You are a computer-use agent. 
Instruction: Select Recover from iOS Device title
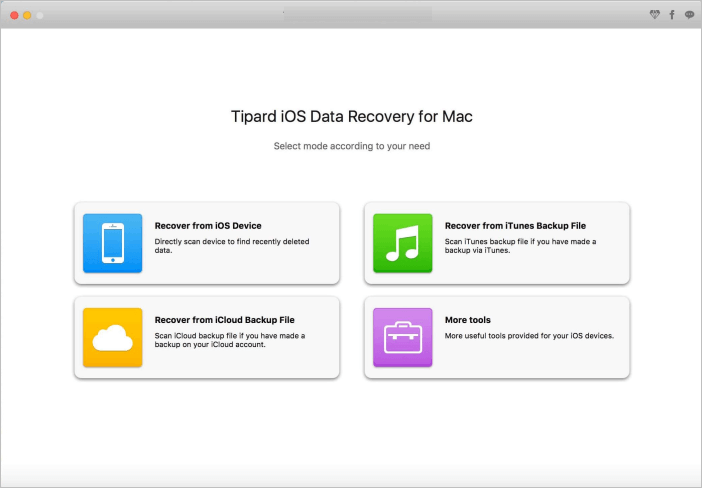click(x=208, y=226)
